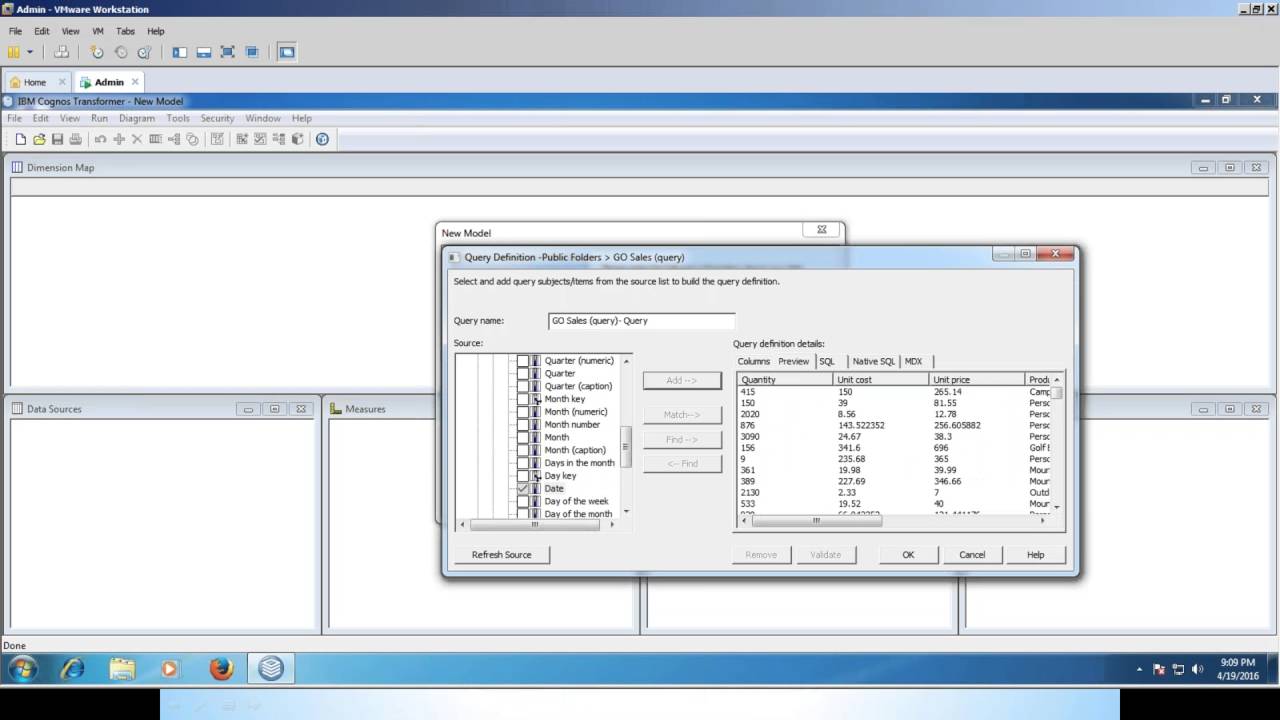Tick the Days in the month checkbox
1280x720 pixels.
523,463
